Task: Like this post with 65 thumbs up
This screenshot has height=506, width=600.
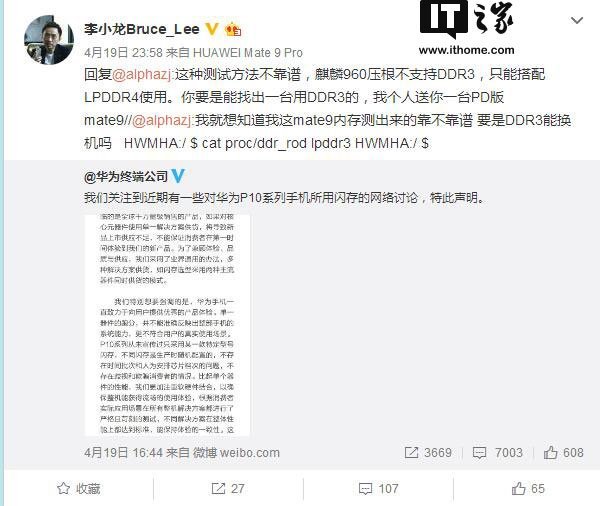Action: pyautogui.click(x=528, y=489)
